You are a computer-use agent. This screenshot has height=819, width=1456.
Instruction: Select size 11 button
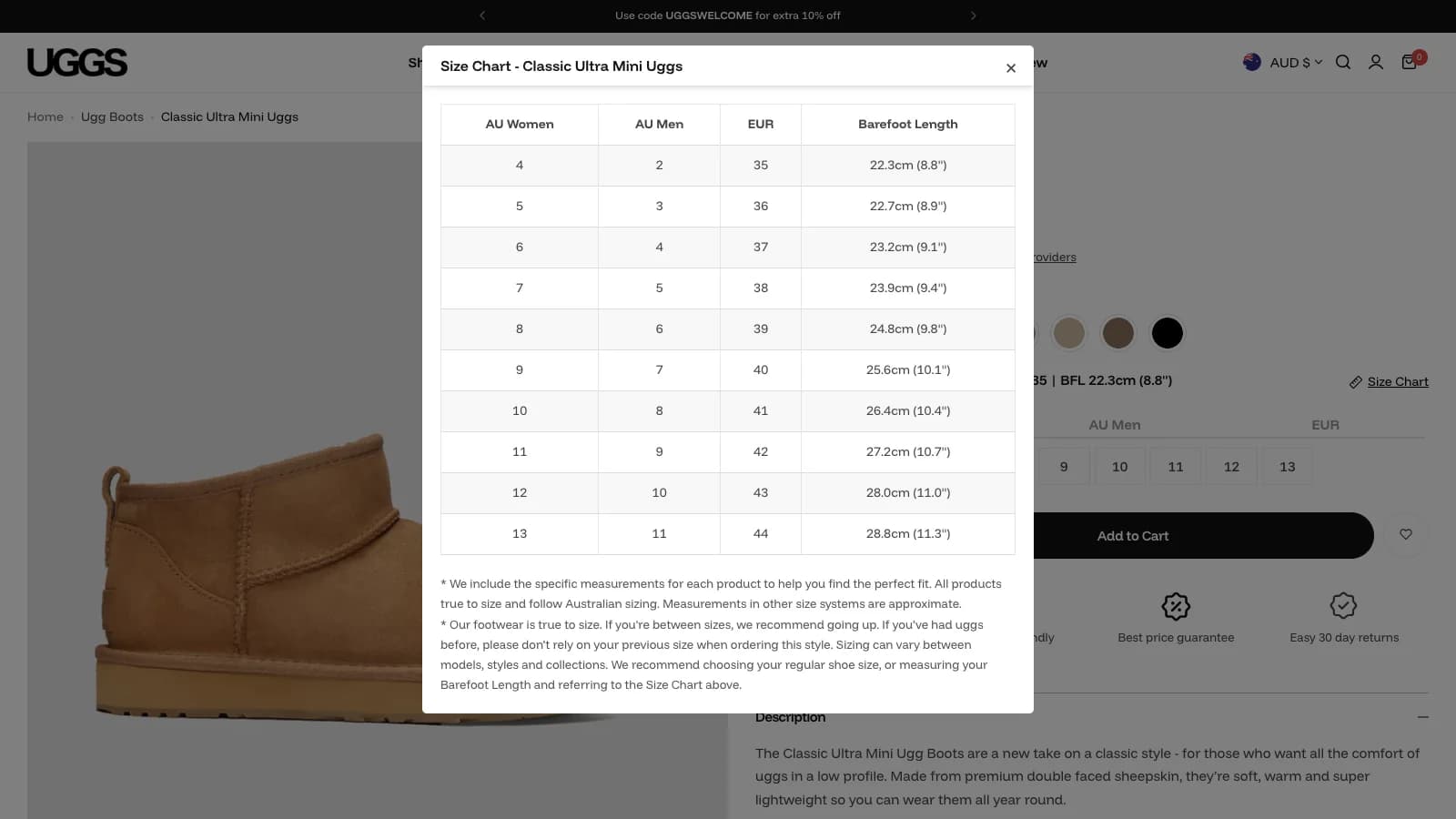click(x=1176, y=466)
